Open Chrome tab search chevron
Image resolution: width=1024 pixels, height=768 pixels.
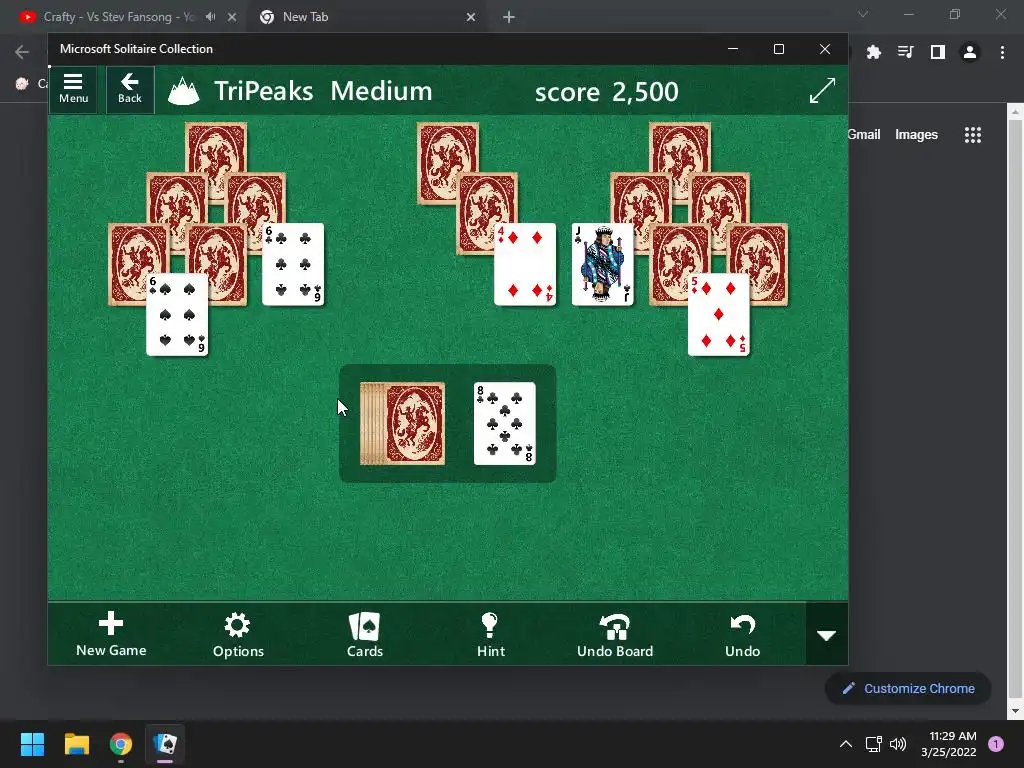tap(863, 14)
